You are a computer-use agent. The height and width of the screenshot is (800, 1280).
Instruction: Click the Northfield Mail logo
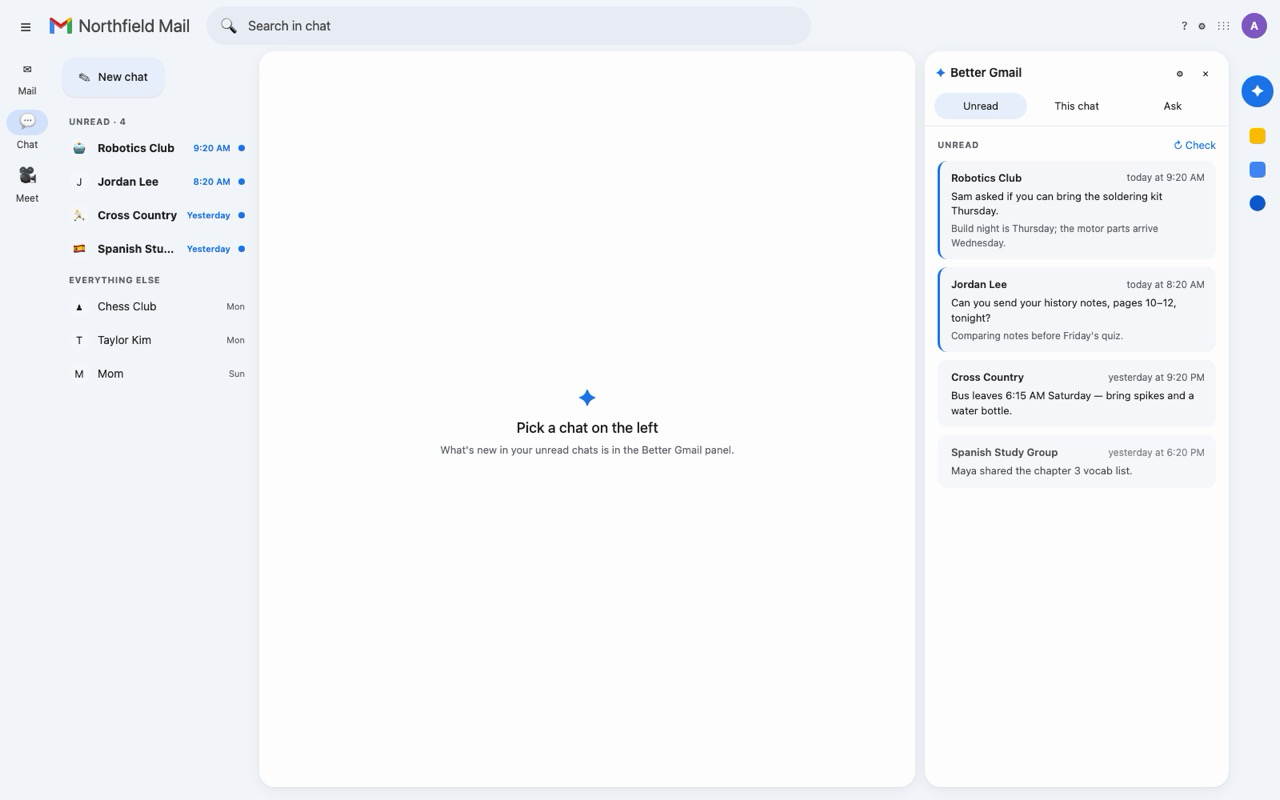click(x=119, y=26)
